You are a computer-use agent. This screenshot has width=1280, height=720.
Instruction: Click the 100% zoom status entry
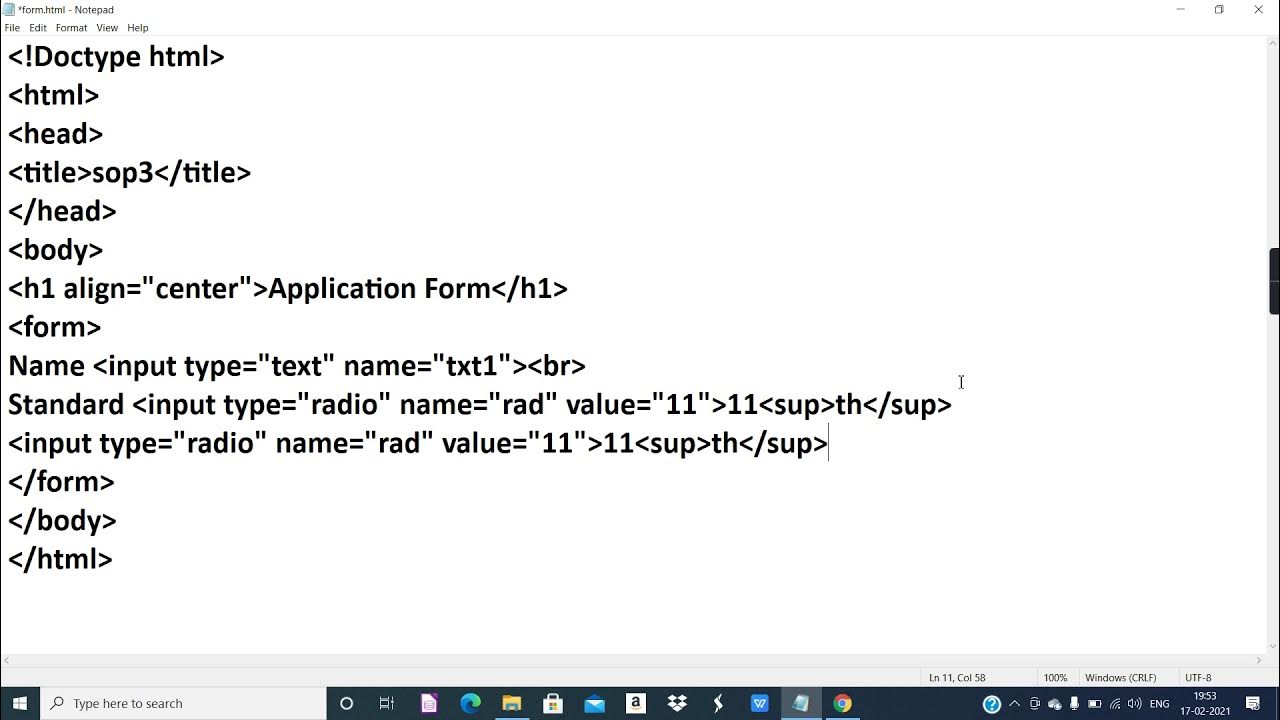[1055, 678]
